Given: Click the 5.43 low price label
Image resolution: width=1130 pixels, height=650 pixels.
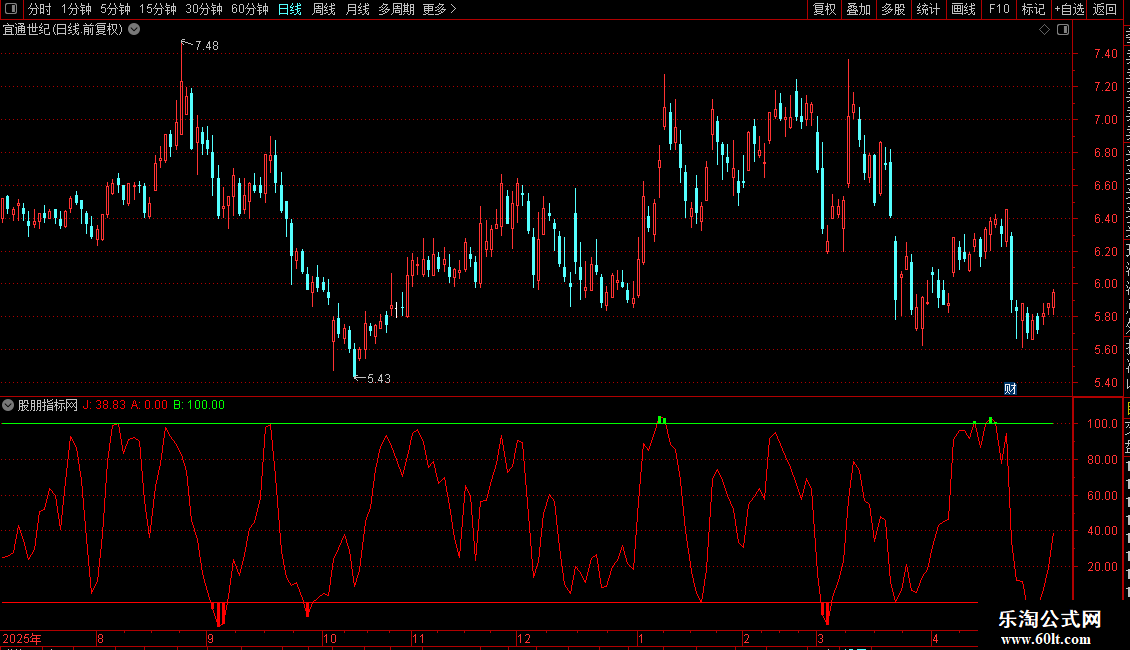Looking at the screenshot, I should pyautogui.click(x=379, y=379).
